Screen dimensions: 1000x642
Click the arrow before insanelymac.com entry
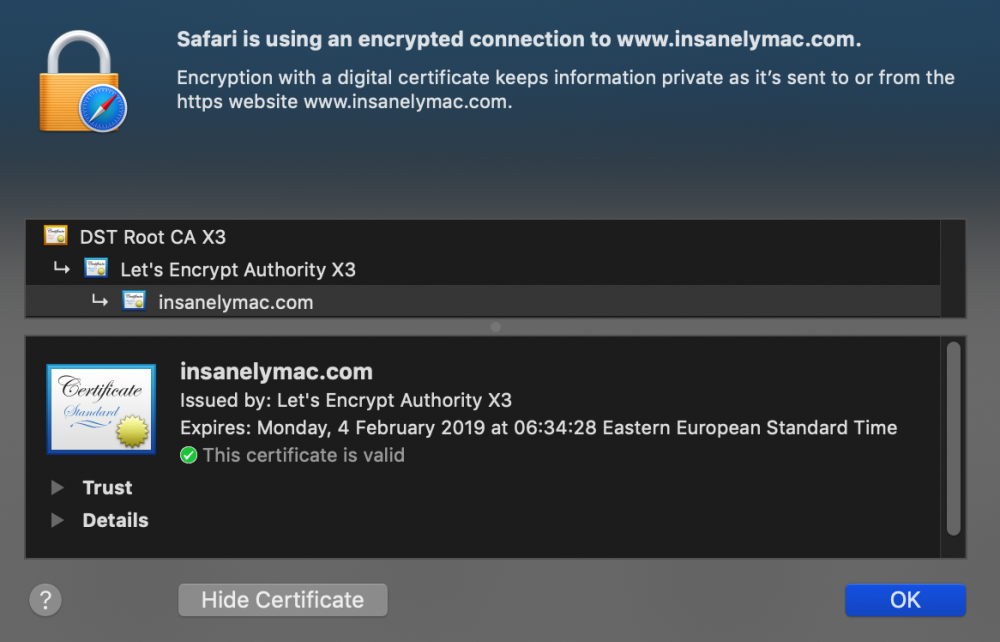(x=99, y=300)
